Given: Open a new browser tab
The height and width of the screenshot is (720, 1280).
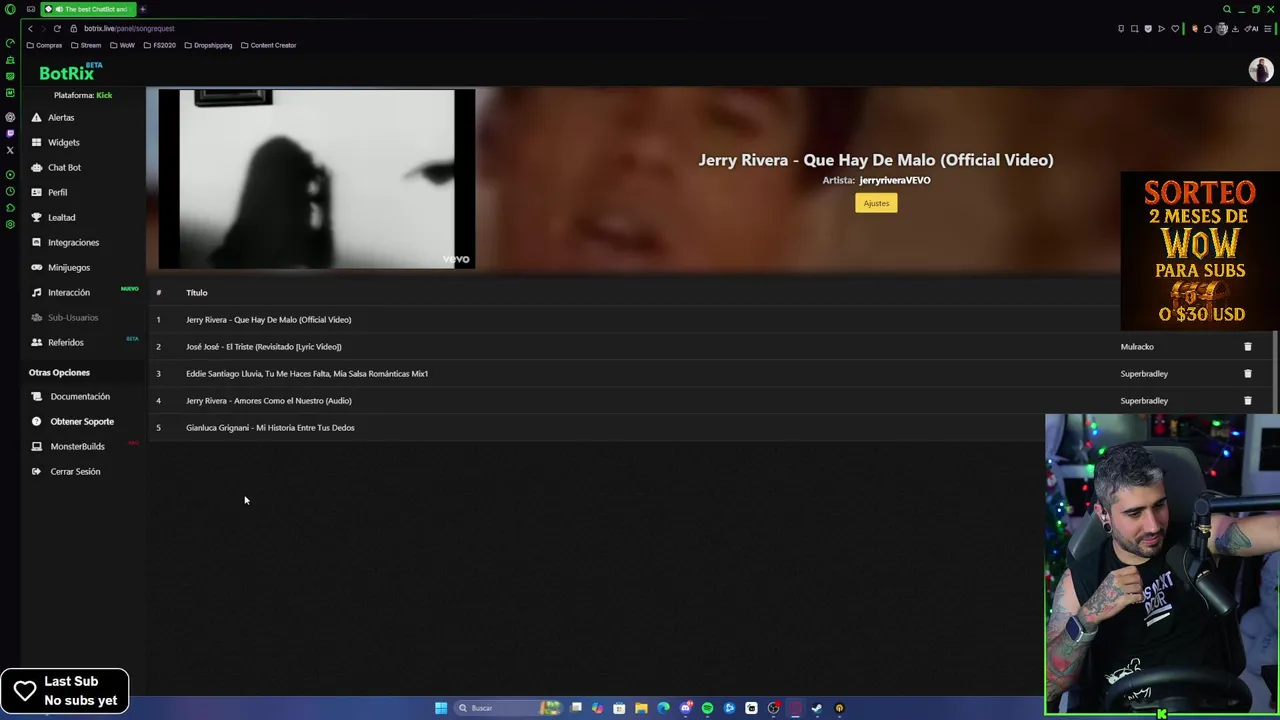Looking at the screenshot, I should coord(142,9).
